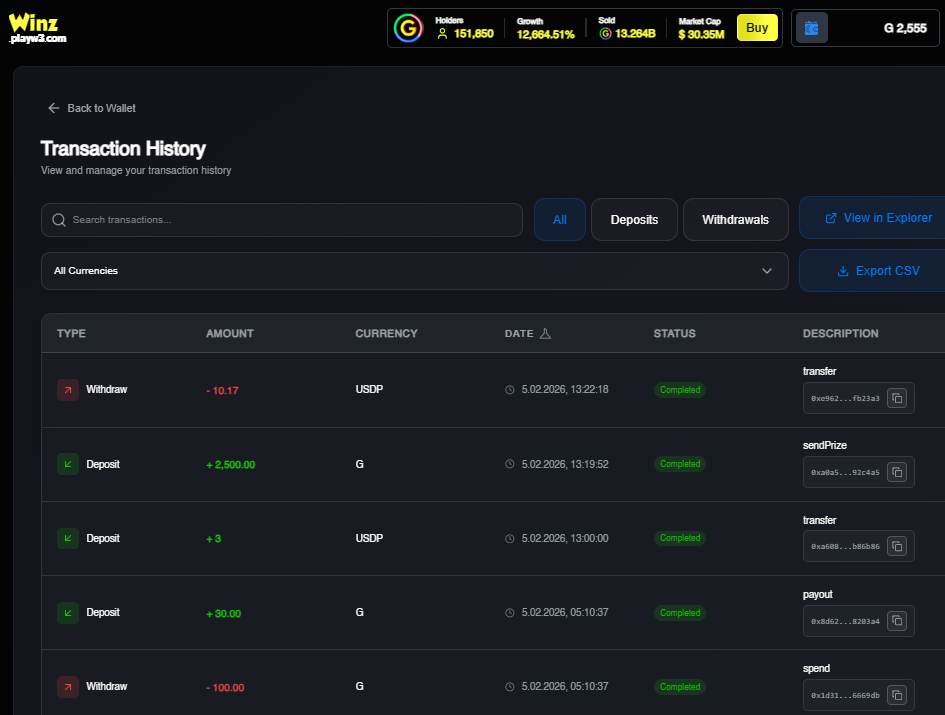Copy the sendPrize transaction hash
This screenshot has height=715, width=945.
pos(897,472)
